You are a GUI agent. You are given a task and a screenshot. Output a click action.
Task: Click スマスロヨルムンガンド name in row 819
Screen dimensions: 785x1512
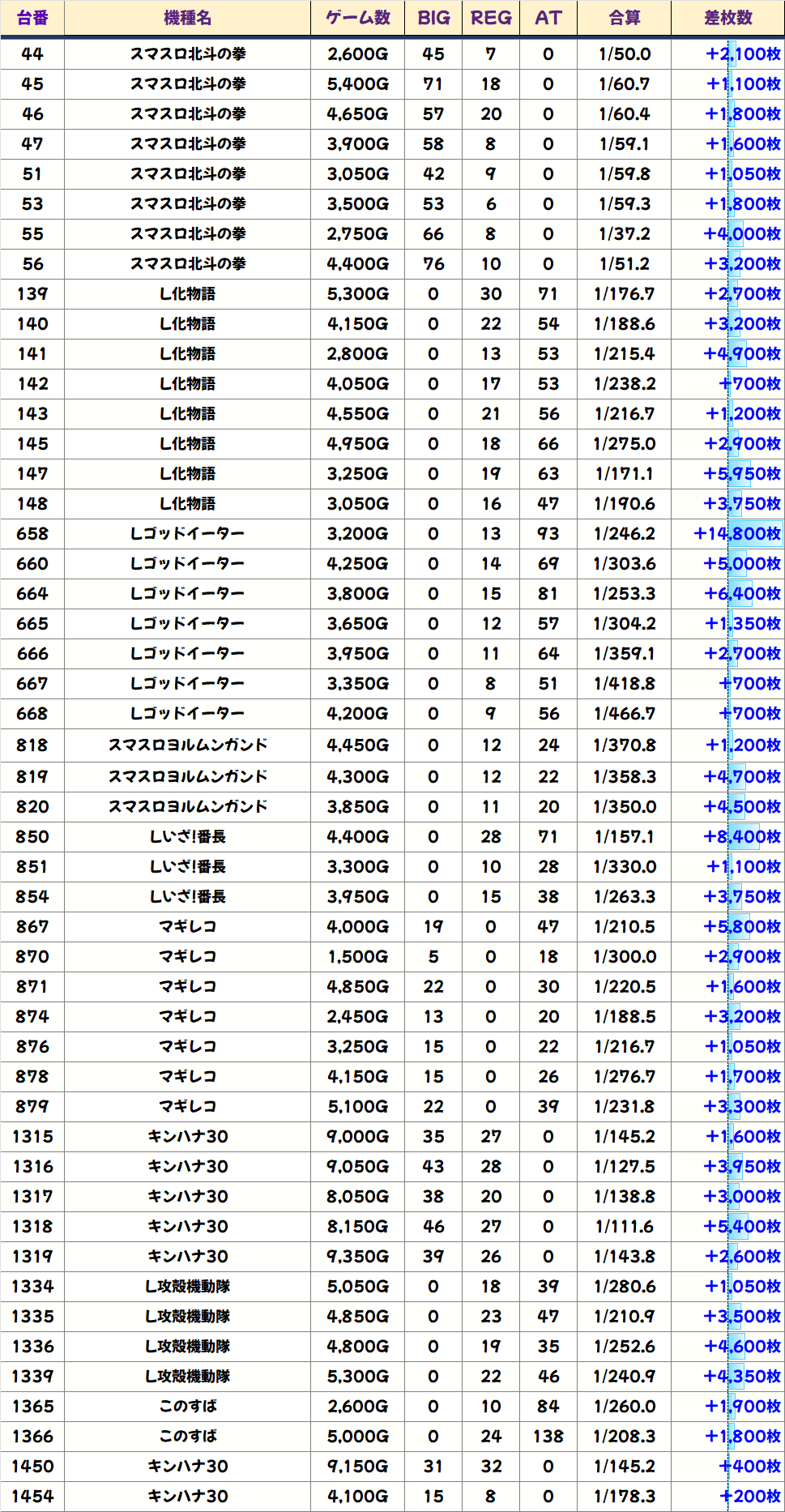coord(187,777)
